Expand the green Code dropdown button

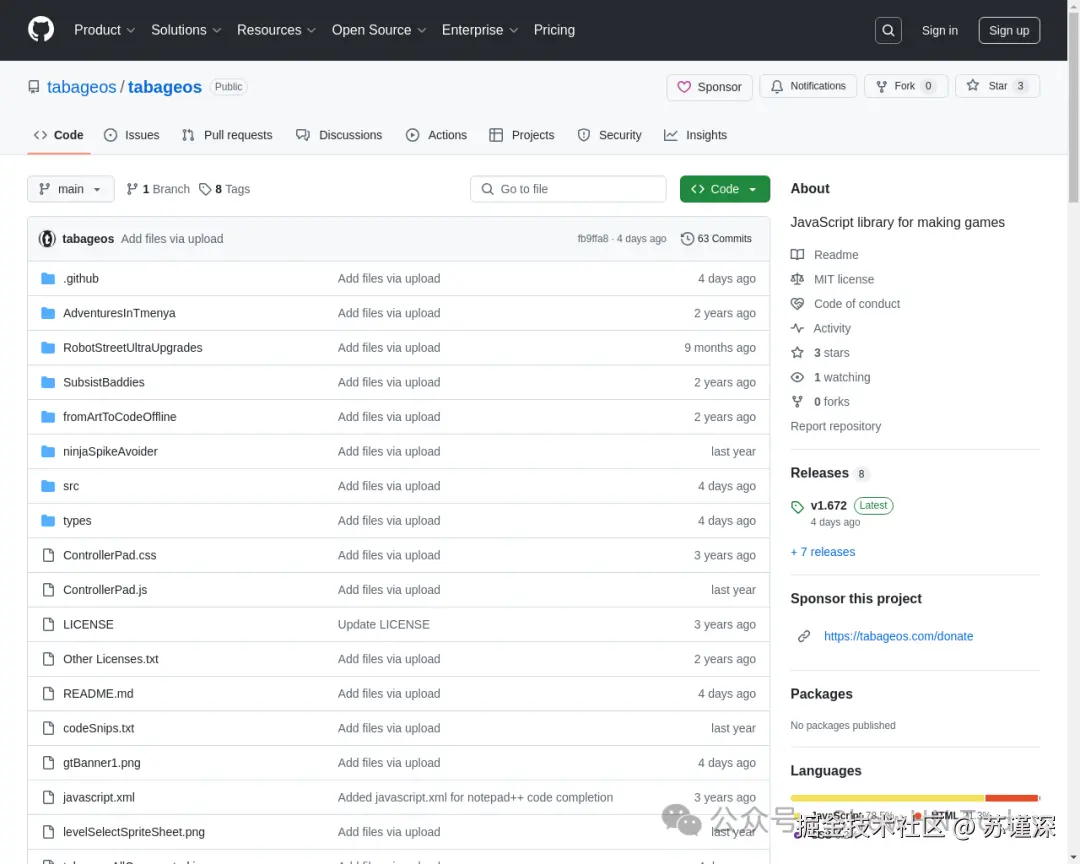(725, 189)
